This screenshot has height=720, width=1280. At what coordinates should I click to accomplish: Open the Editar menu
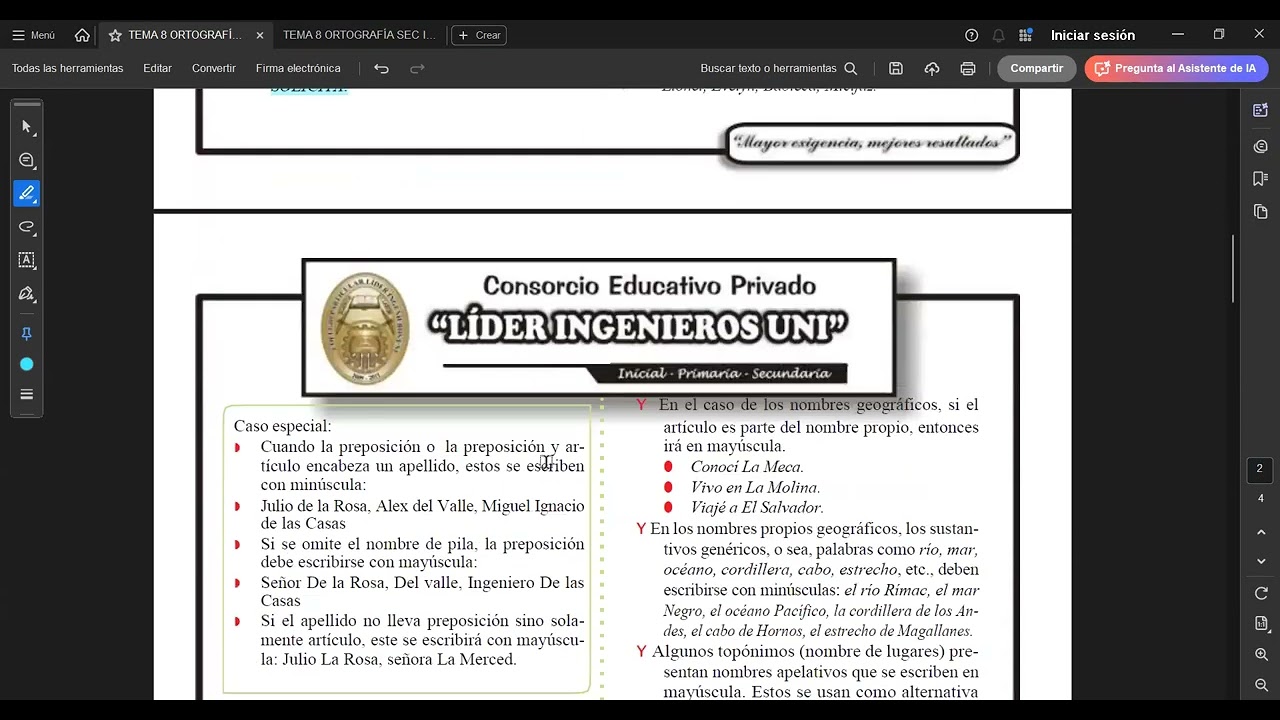tap(157, 68)
